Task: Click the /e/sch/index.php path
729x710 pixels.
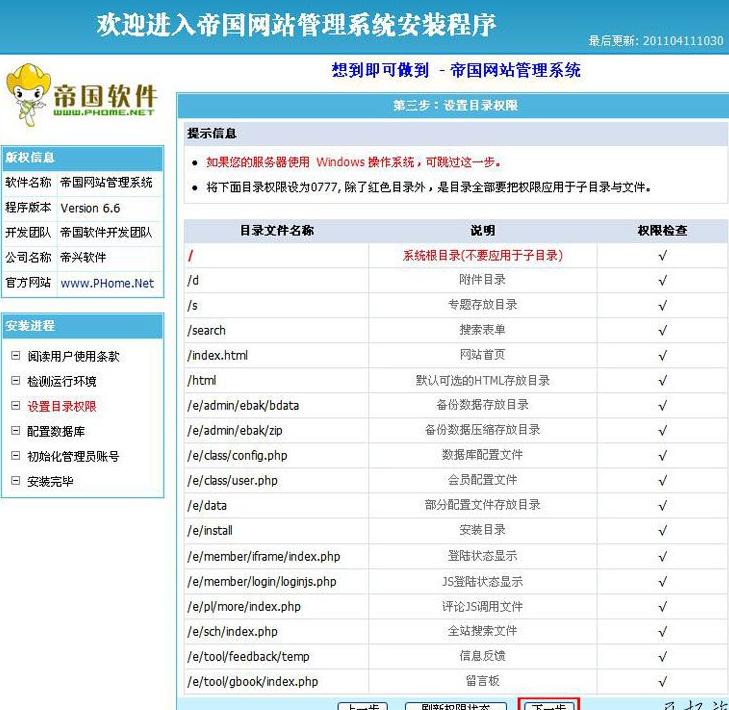Action: pos(232,632)
